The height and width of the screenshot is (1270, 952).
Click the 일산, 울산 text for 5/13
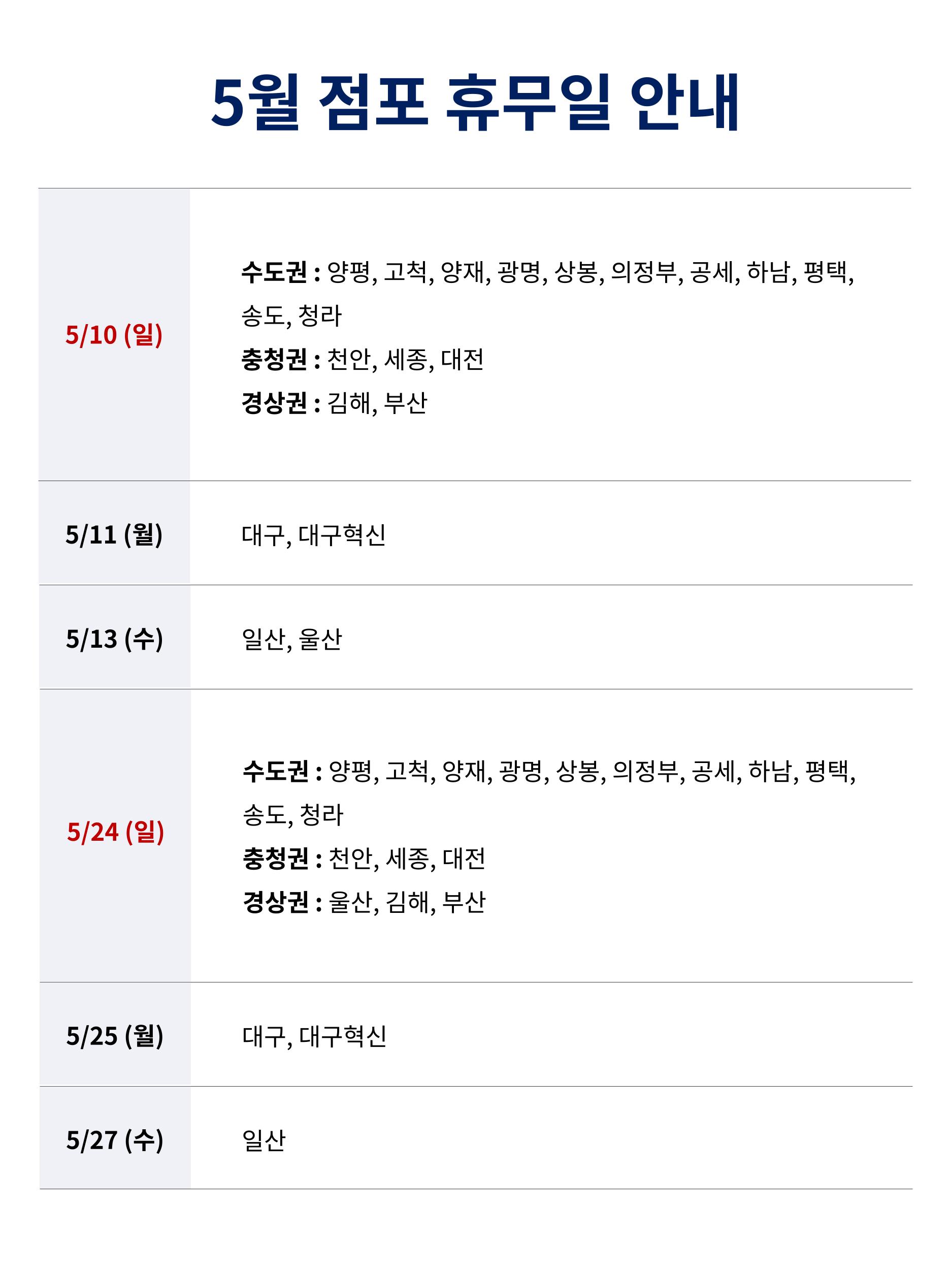[291, 639]
